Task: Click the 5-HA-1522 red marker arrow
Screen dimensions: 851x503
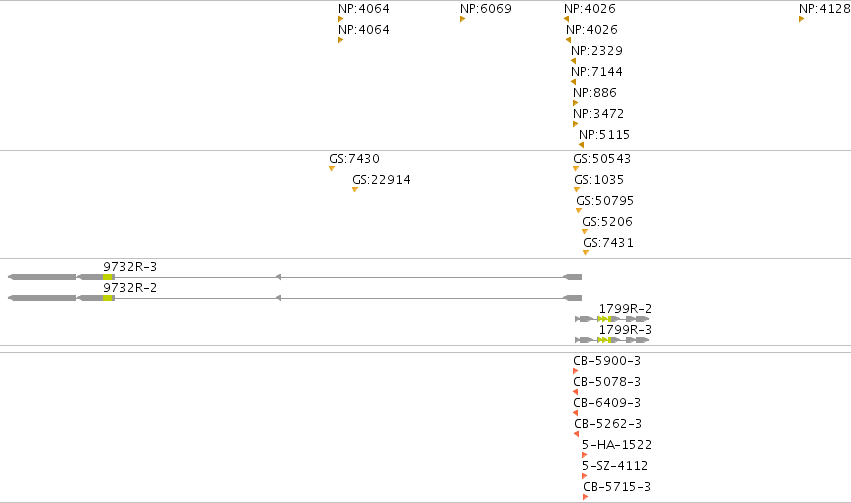Action: tap(585, 455)
